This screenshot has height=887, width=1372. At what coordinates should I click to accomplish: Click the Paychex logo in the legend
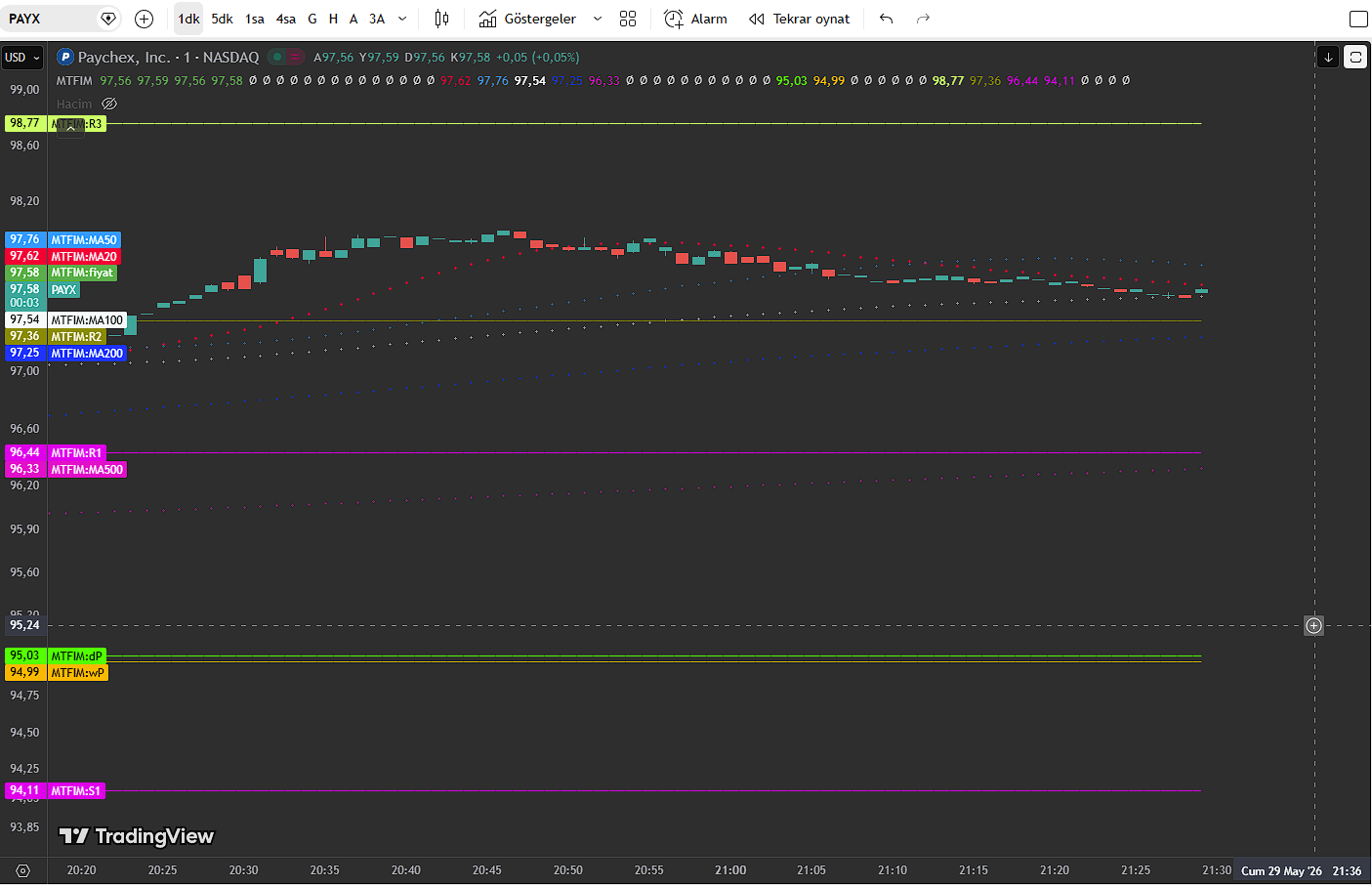(x=65, y=57)
